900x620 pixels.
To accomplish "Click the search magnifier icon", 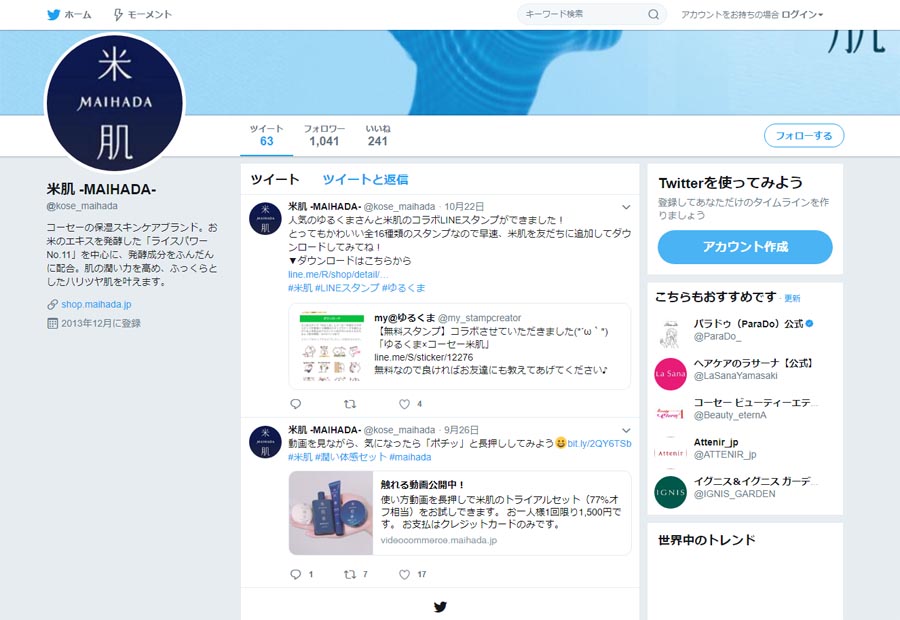I will tap(653, 14).
